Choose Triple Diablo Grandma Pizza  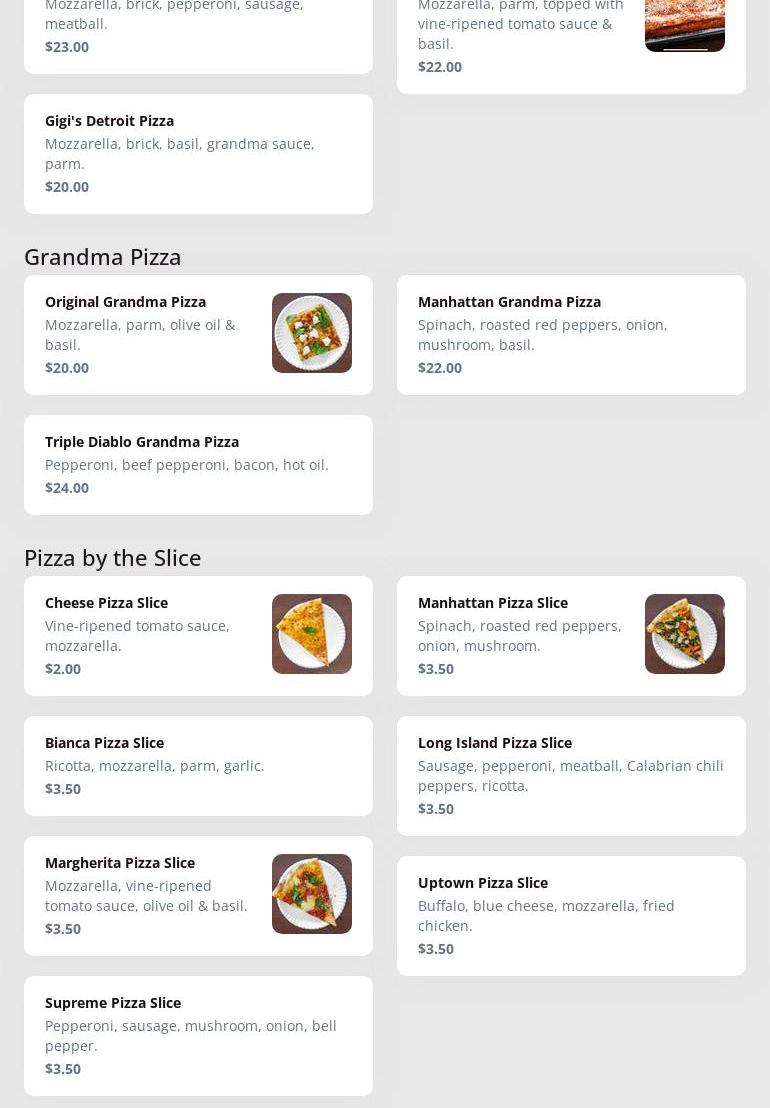(x=198, y=465)
